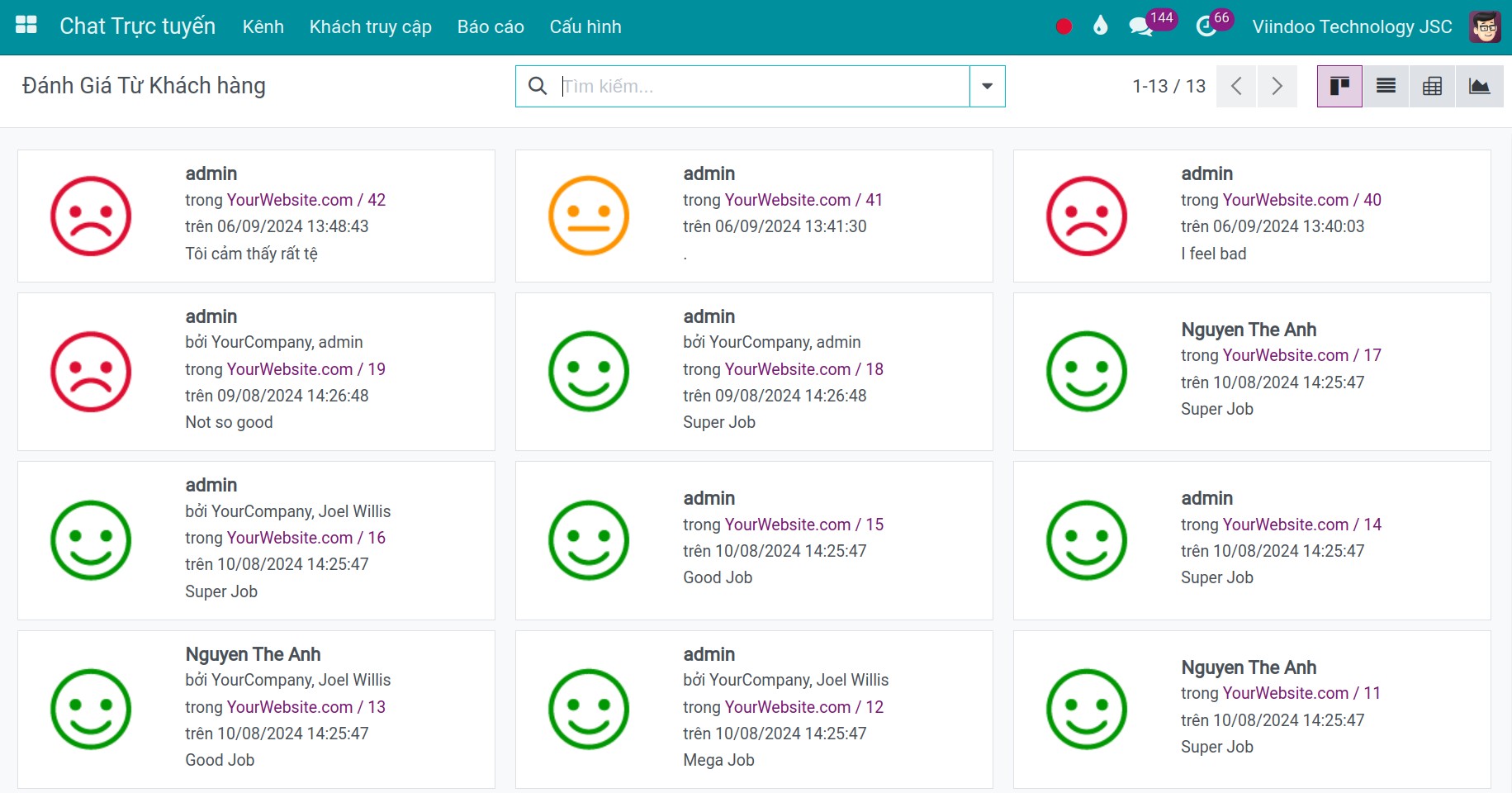This screenshot has width=1512, height=793.
Task: Open the YourWebsite.com / 13 link
Action: click(306, 707)
